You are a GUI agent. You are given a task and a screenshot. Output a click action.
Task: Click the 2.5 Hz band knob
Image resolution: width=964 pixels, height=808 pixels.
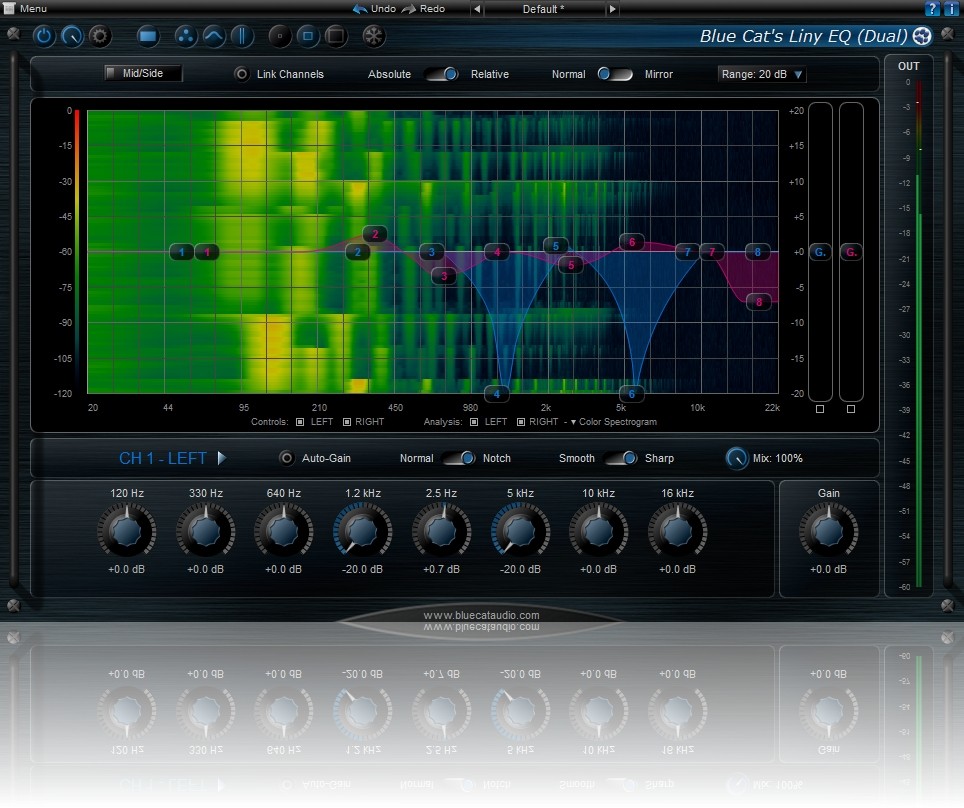pyautogui.click(x=441, y=531)
